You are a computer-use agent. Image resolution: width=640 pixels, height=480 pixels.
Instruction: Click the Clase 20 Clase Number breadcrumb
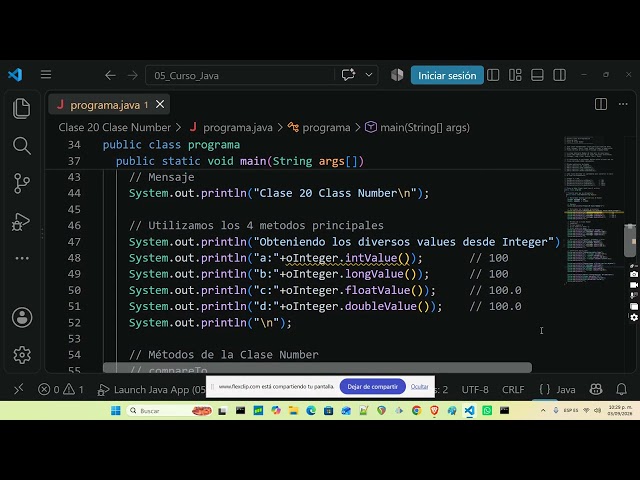pyautogui.click(x=115, y=127)
